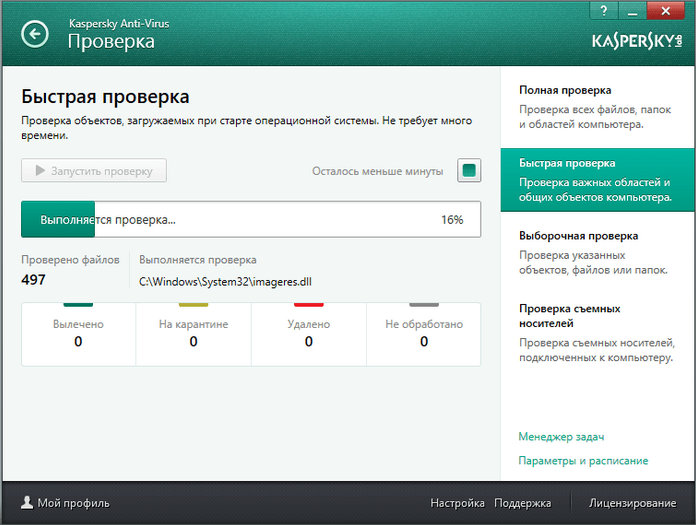Select Быстрая проверка scan option
Screen dimensions: 696x525
597,180
